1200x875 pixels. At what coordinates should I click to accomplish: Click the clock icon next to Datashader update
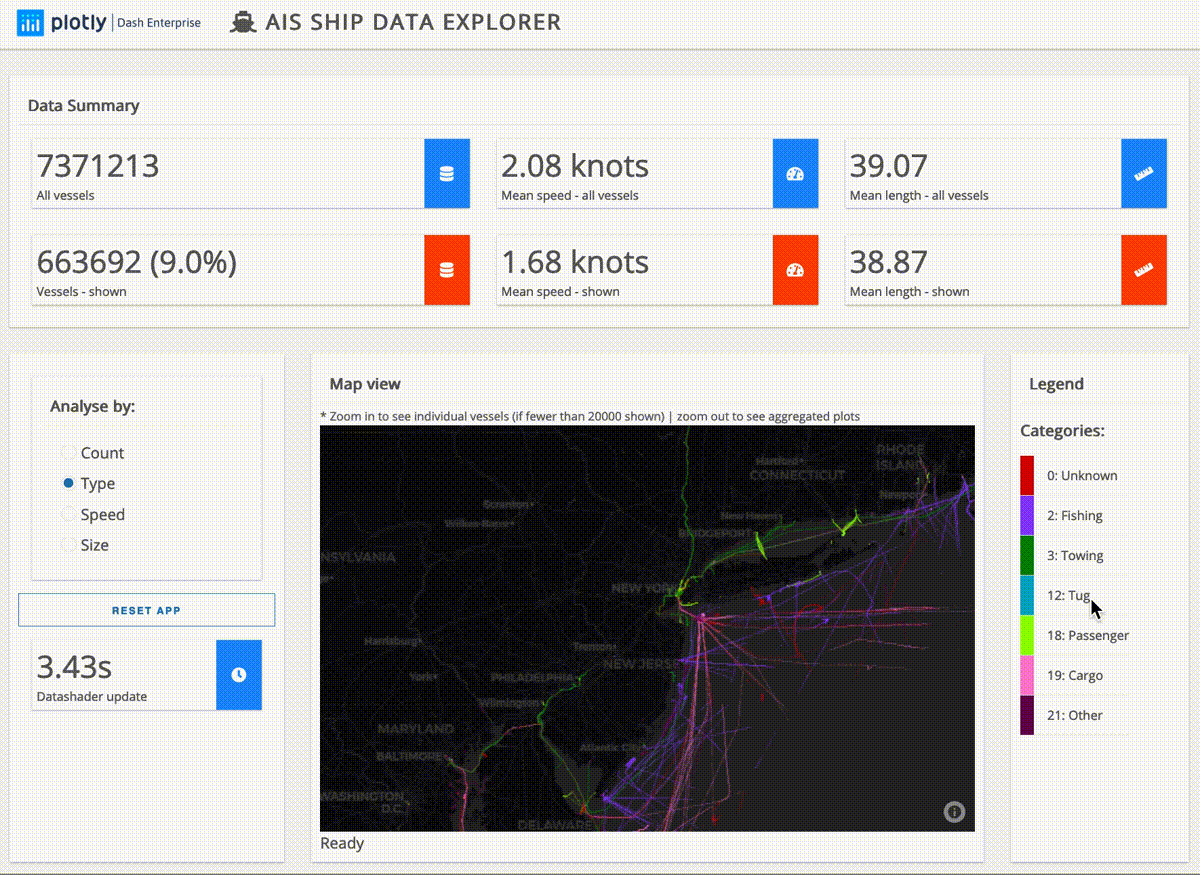(x=239, y=675)
